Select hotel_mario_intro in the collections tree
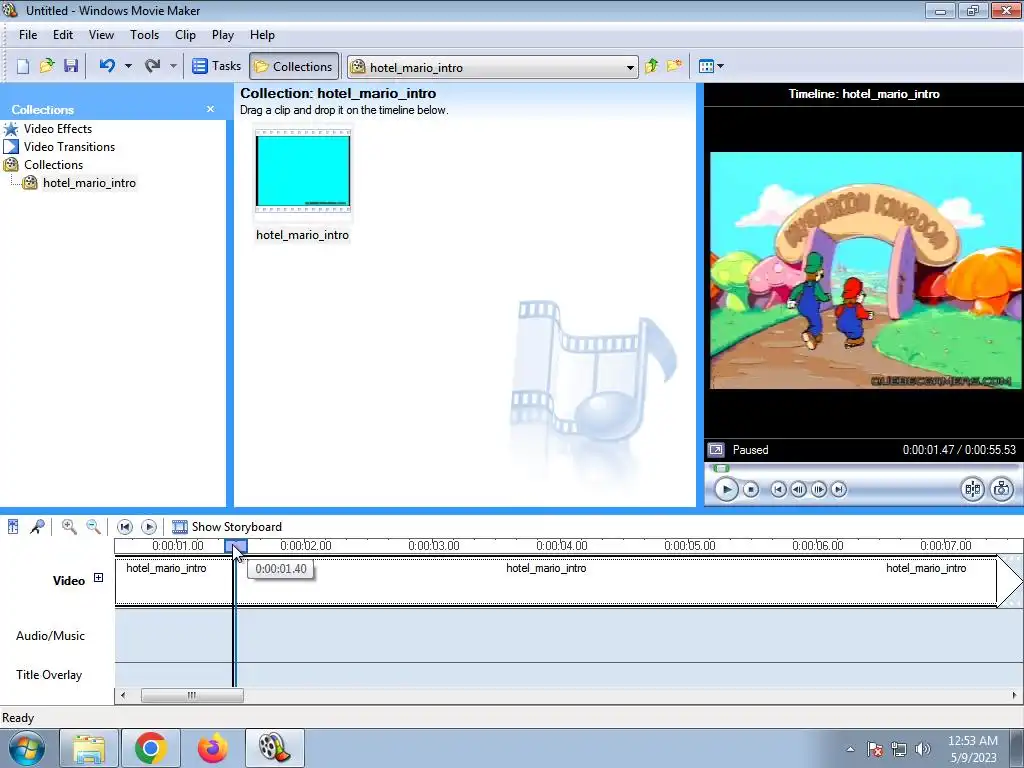The width and height of the screenshot is (1024, 768). pyautogui.click(x=89, y=184)
